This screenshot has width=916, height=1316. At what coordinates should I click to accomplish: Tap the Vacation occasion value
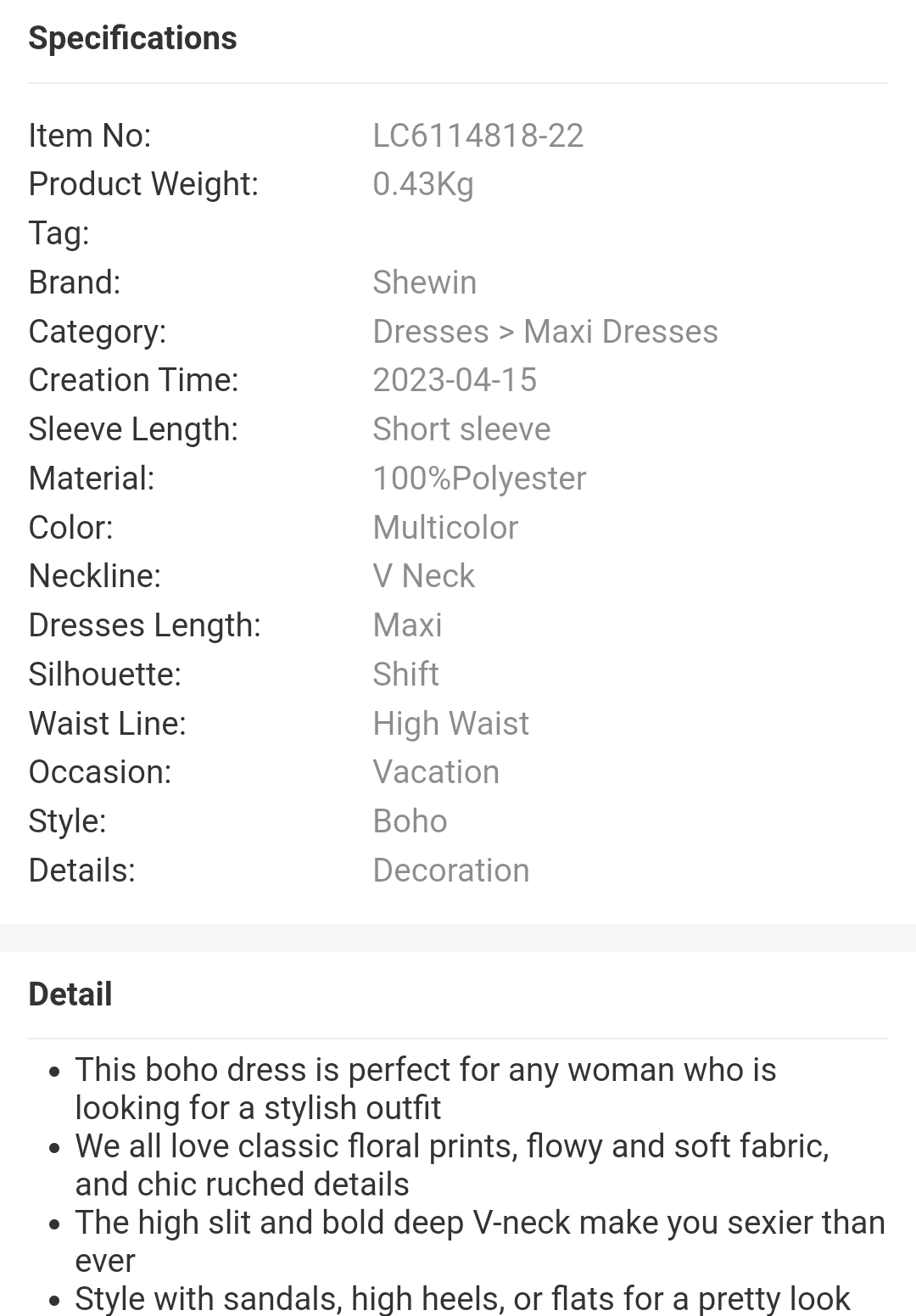pos(436,772)
